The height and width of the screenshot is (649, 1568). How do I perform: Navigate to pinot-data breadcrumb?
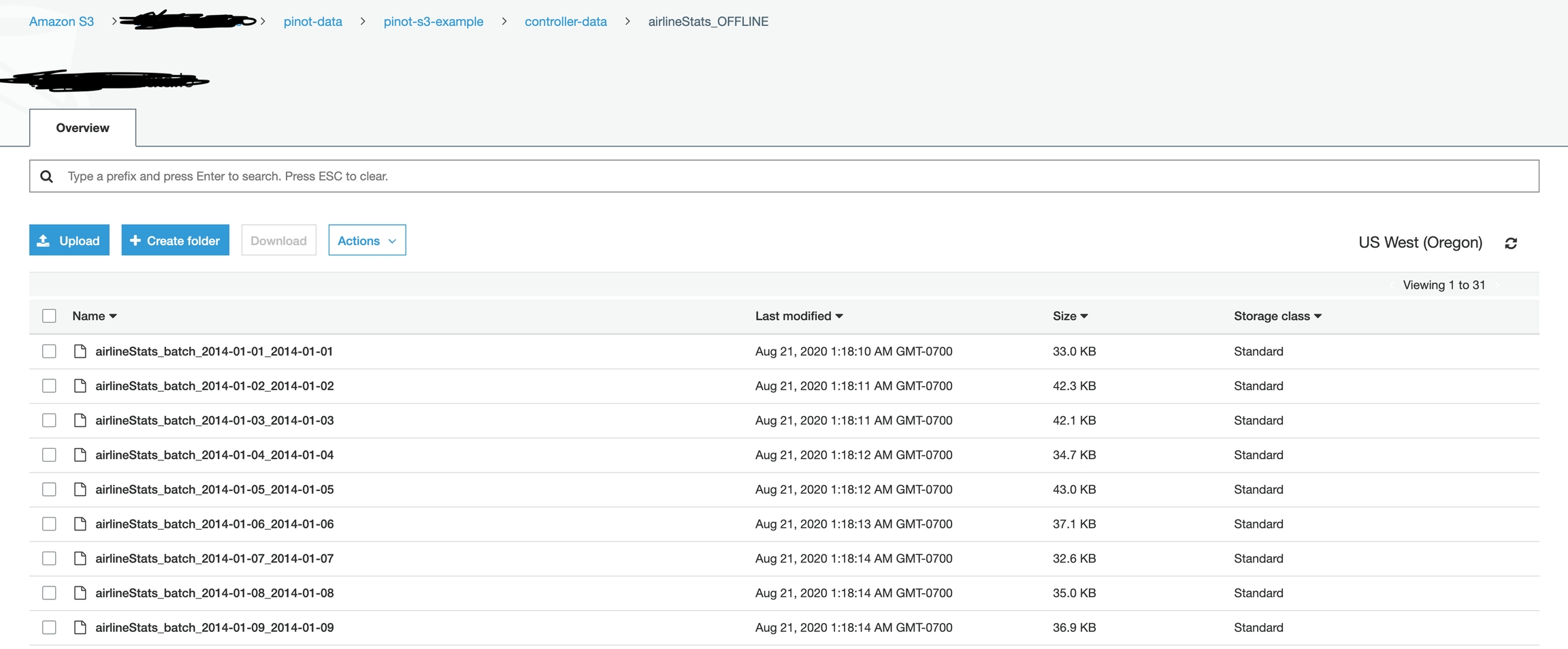pos(313,22)
